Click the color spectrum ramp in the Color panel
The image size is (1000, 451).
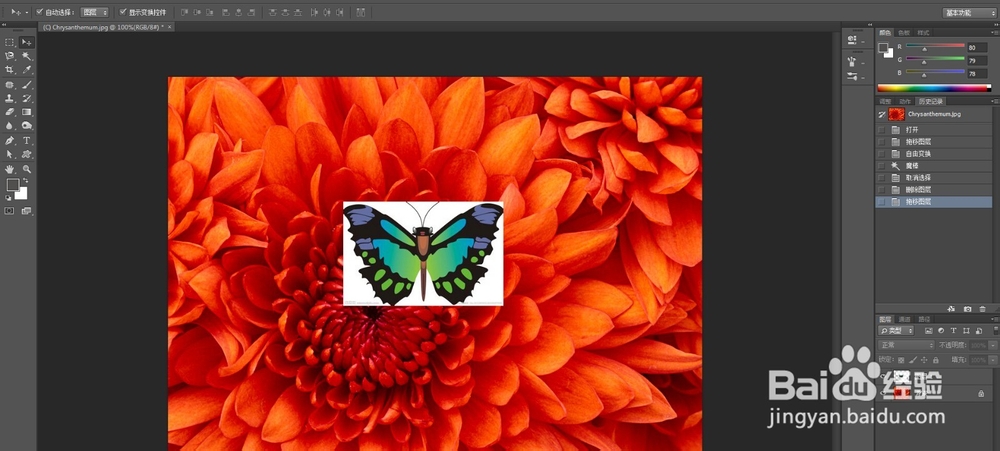[935, 88]
